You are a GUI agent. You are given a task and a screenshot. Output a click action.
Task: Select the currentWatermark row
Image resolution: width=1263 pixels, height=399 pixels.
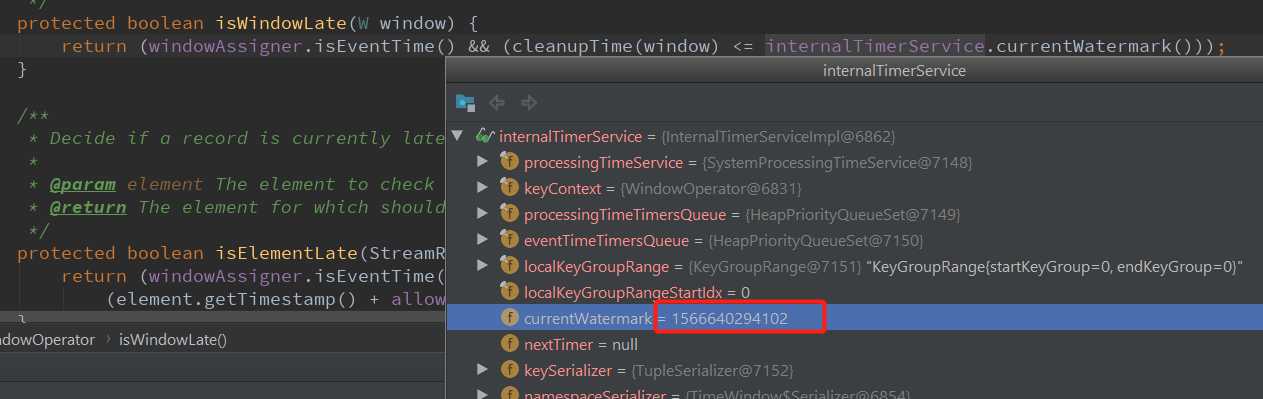pos(854,318)
